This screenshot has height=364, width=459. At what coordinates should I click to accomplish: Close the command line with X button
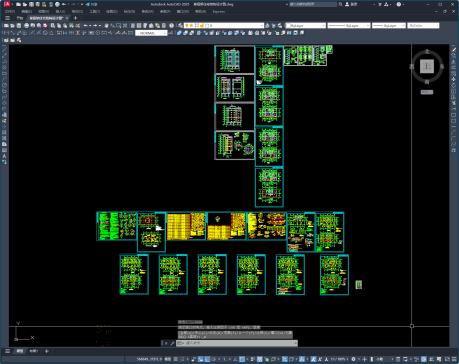(x=166, y=343)
